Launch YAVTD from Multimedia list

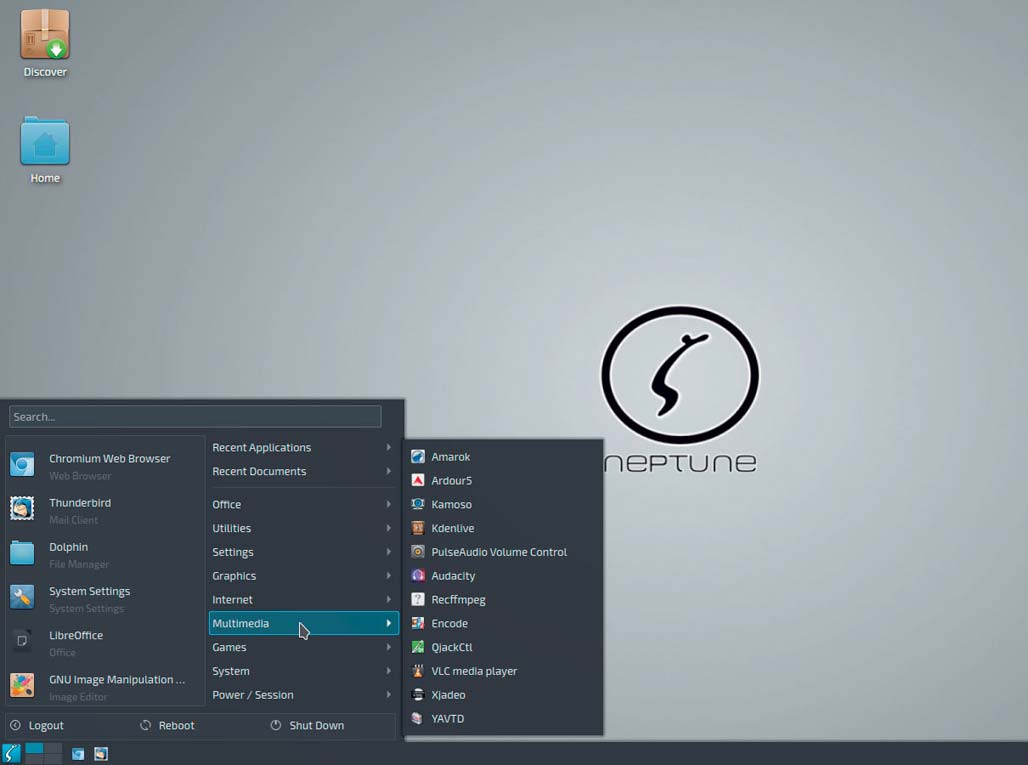click(503, 718)
